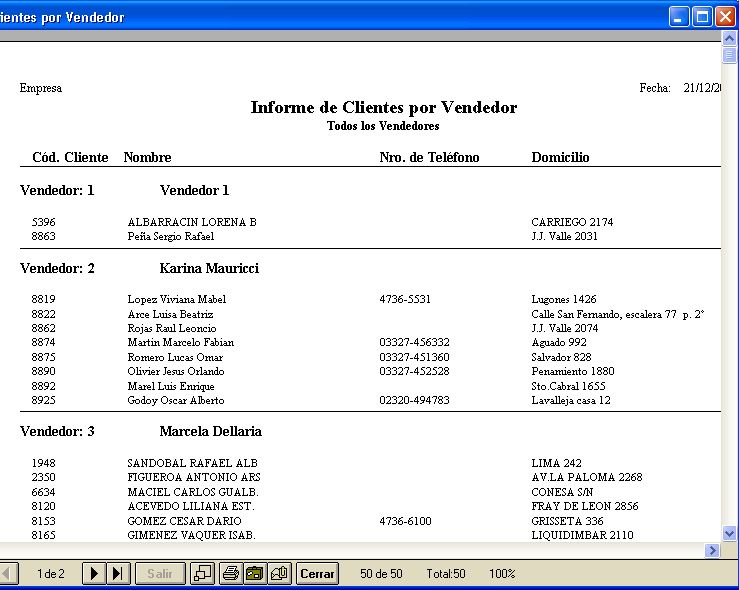The width and height of the screenshot is (739, 590).
Task: Select client 'Arce Luisa Beatriz'
Action: point(170,314)
